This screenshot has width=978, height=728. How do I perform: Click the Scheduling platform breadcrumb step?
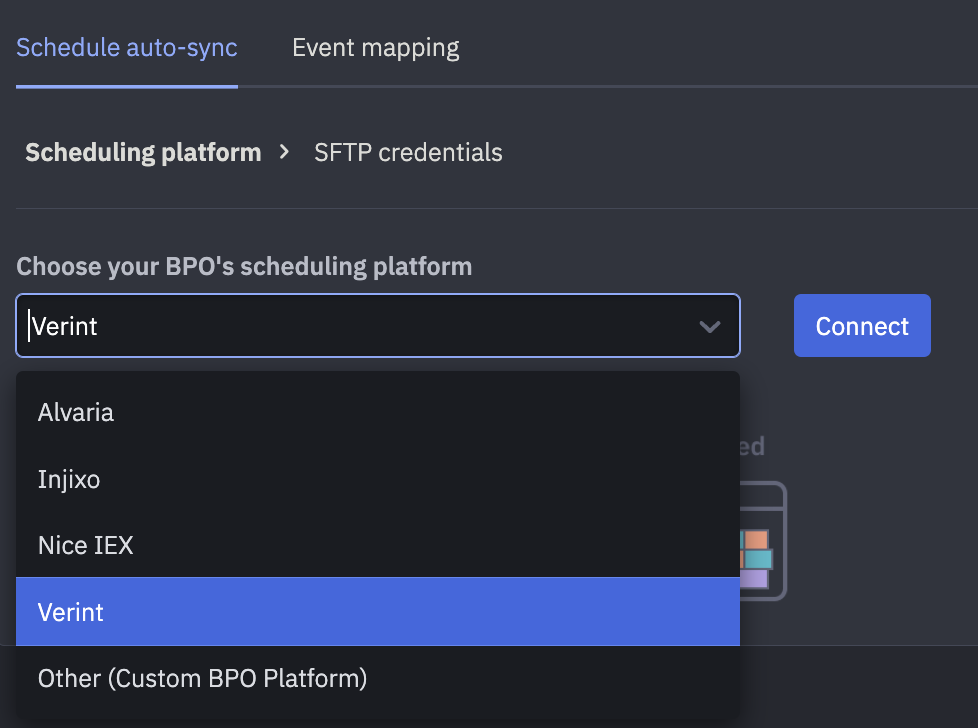pyautogui.click(x=143, y=152)
